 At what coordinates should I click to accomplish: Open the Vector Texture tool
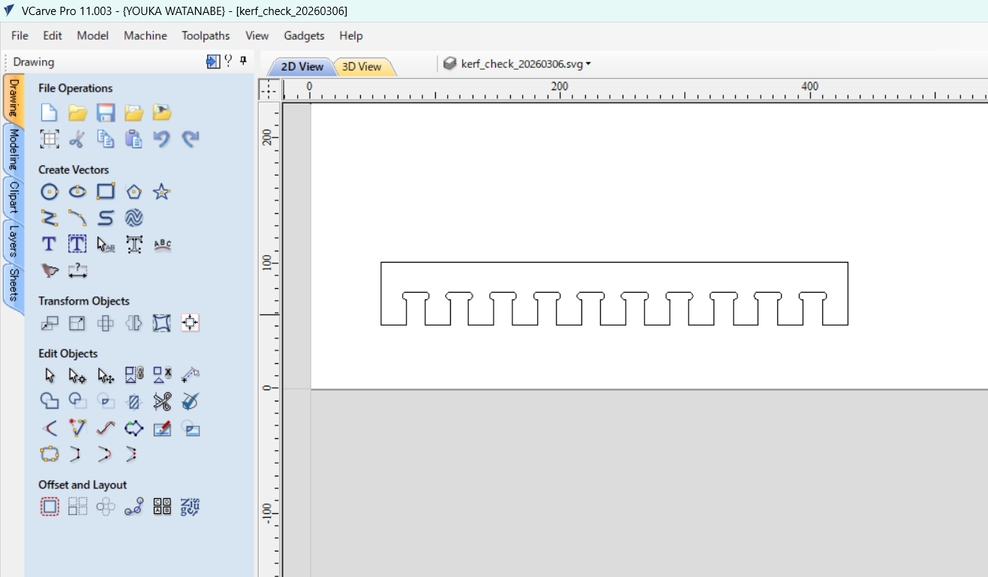coord(134,218)
